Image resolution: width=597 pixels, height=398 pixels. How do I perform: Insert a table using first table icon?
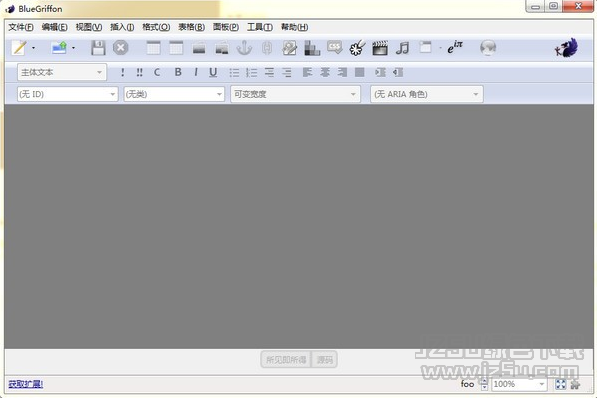pyautogui.click(x=153, y=48)
